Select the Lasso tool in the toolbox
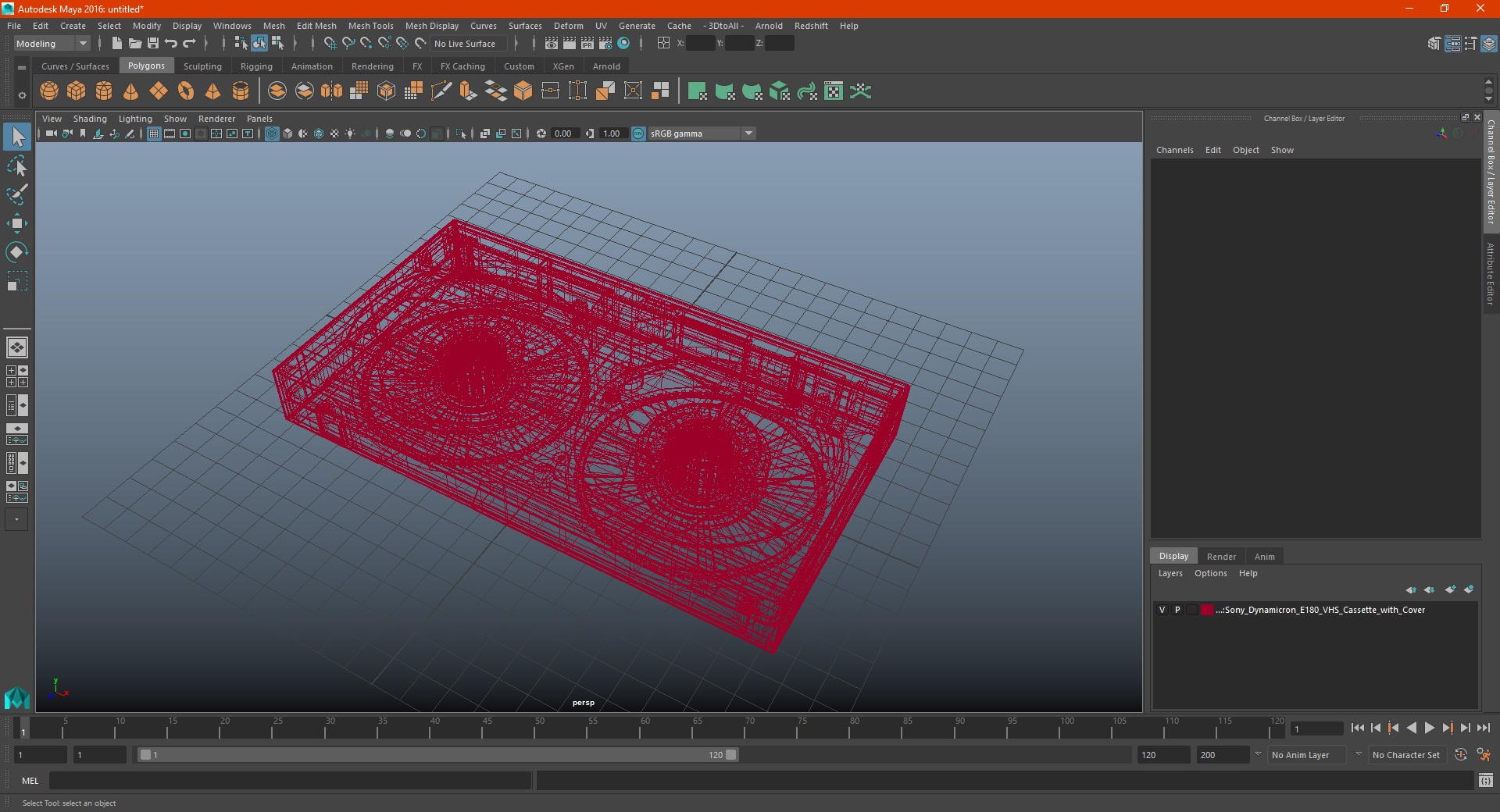This screenshot has width=1500, height=812. (x=16, y=166)
